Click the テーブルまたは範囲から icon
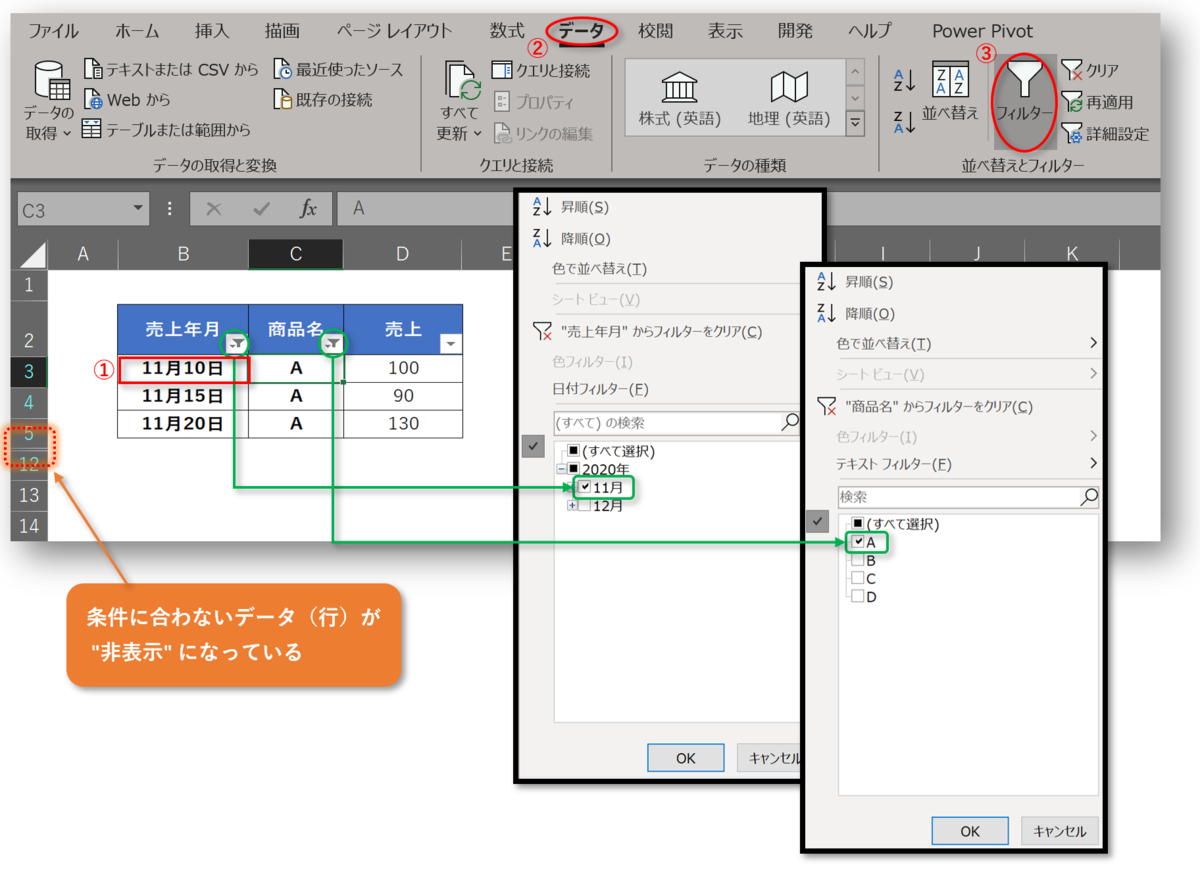Screen dimensions: 1200x880 click(94, 128)
